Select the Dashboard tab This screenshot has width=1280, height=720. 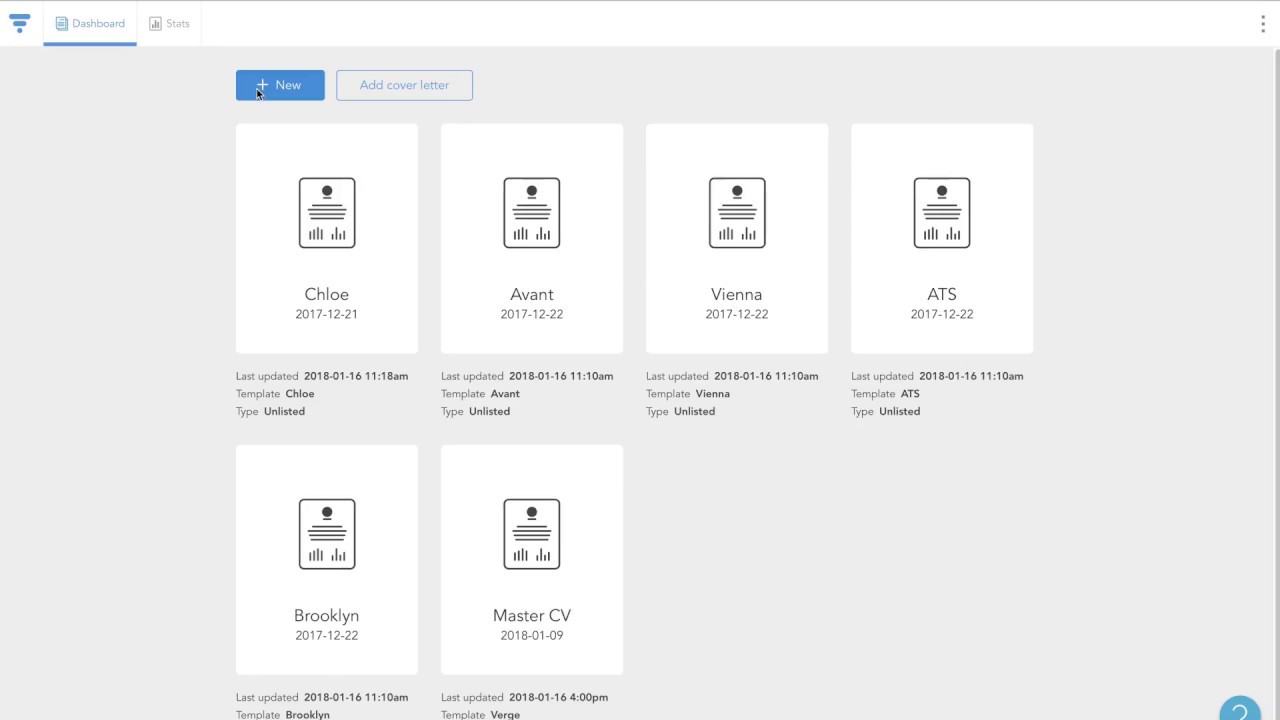[90, 23]
